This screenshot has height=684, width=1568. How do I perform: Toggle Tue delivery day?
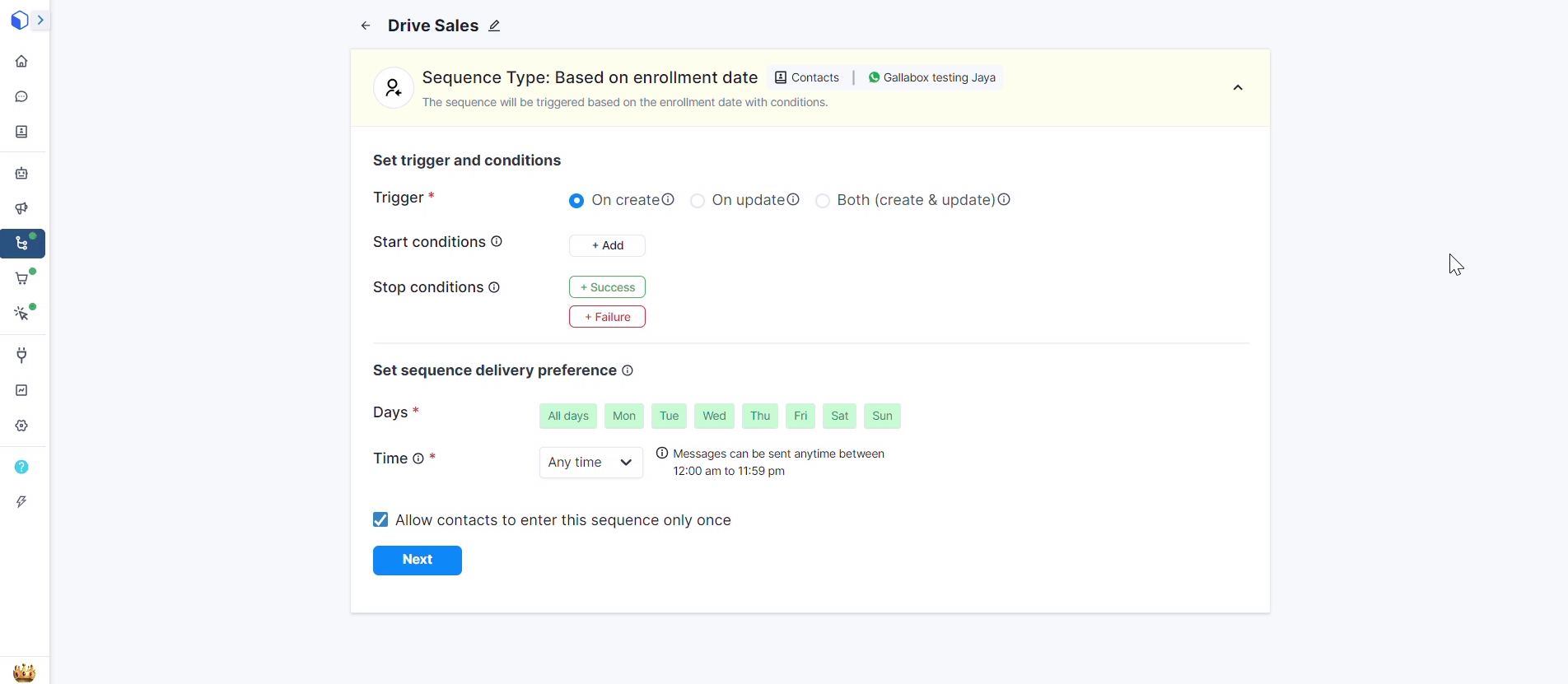[670, 416]
